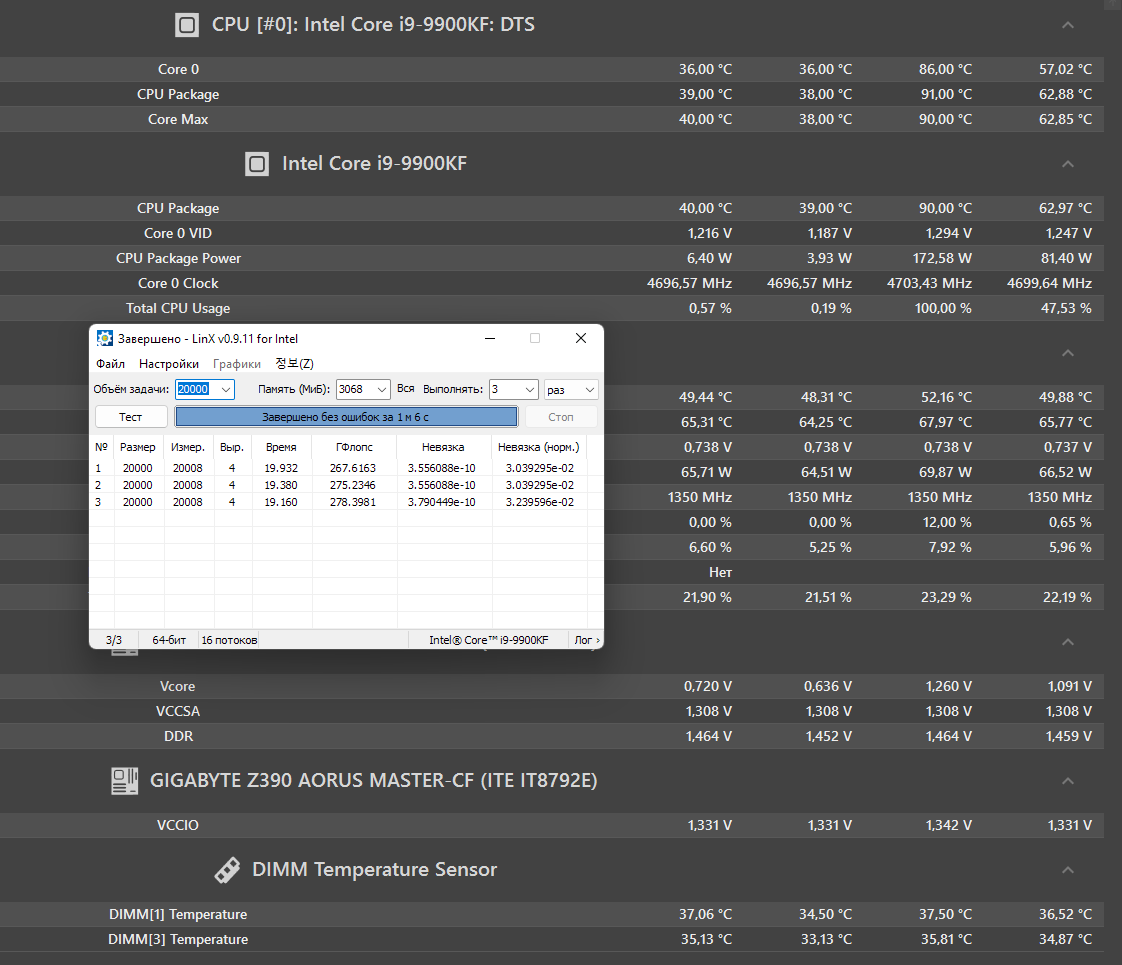The image size is (1122, 965).
Task: Collapse the DIMM Temperature Sensor section
Action: pos(1068,870)
